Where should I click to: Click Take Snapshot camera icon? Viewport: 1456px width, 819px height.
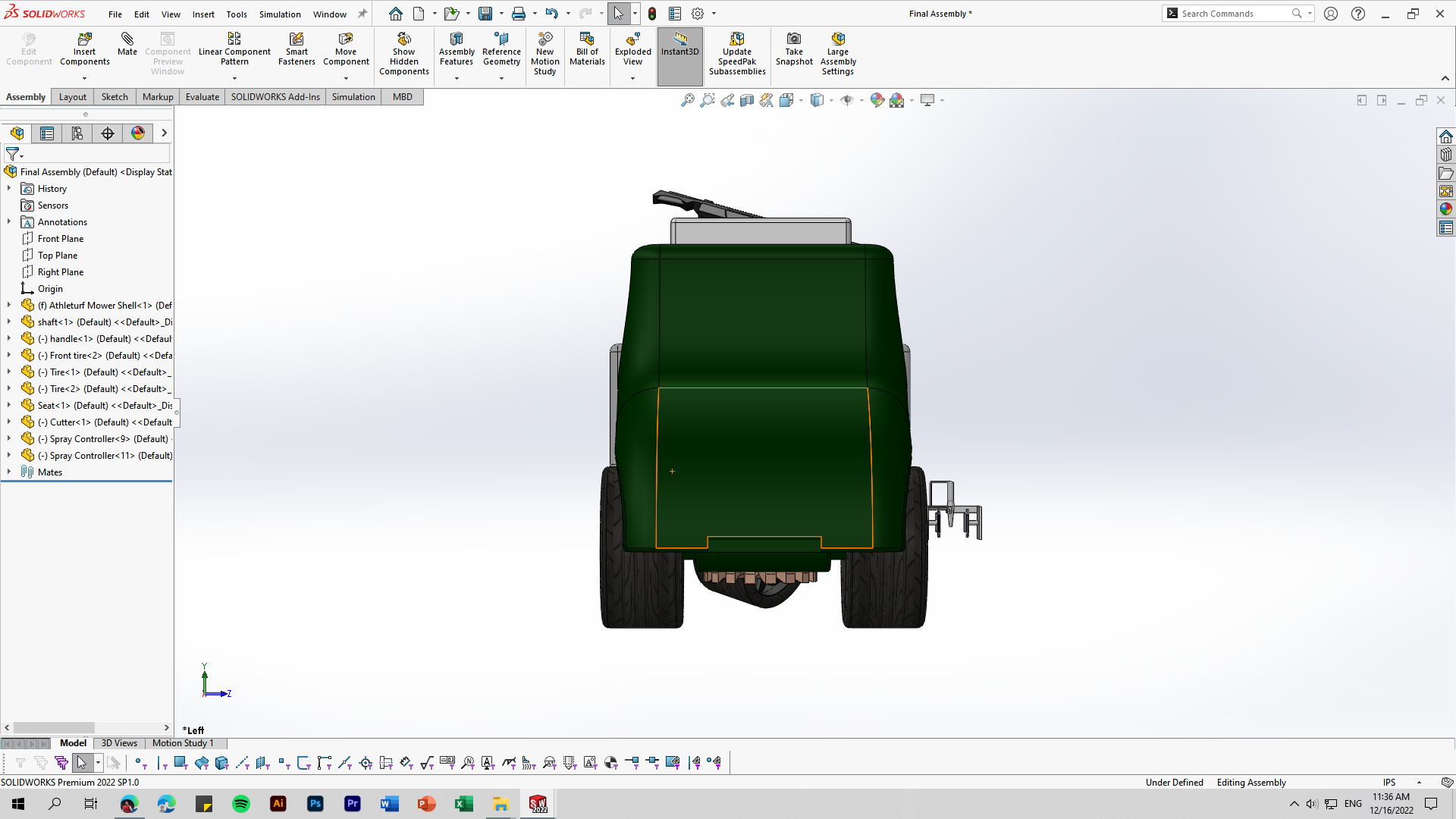point(794,39)
